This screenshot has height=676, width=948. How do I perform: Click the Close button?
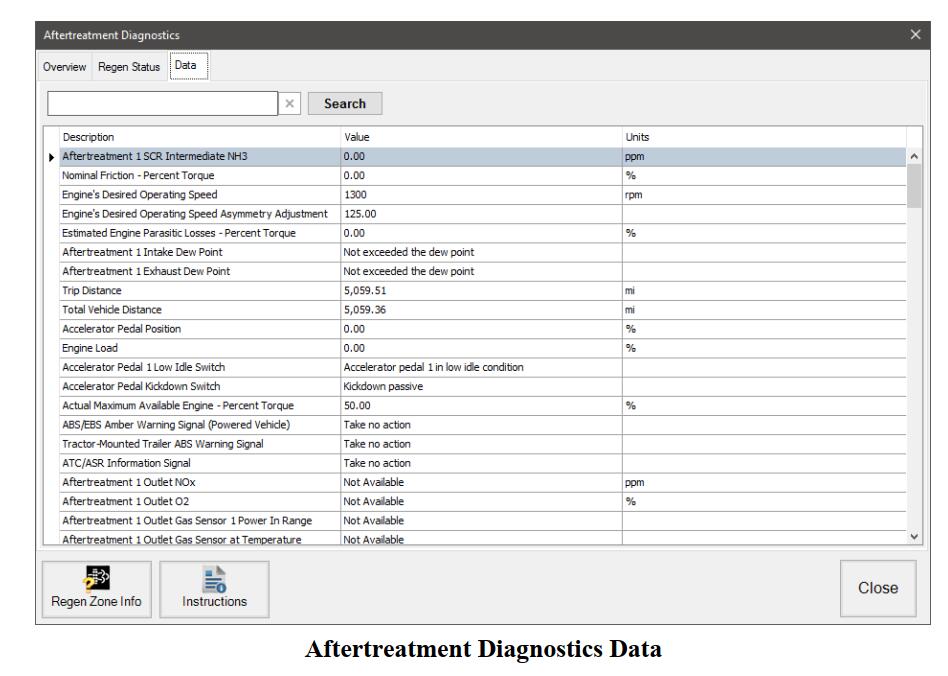[x=878, y=588]
